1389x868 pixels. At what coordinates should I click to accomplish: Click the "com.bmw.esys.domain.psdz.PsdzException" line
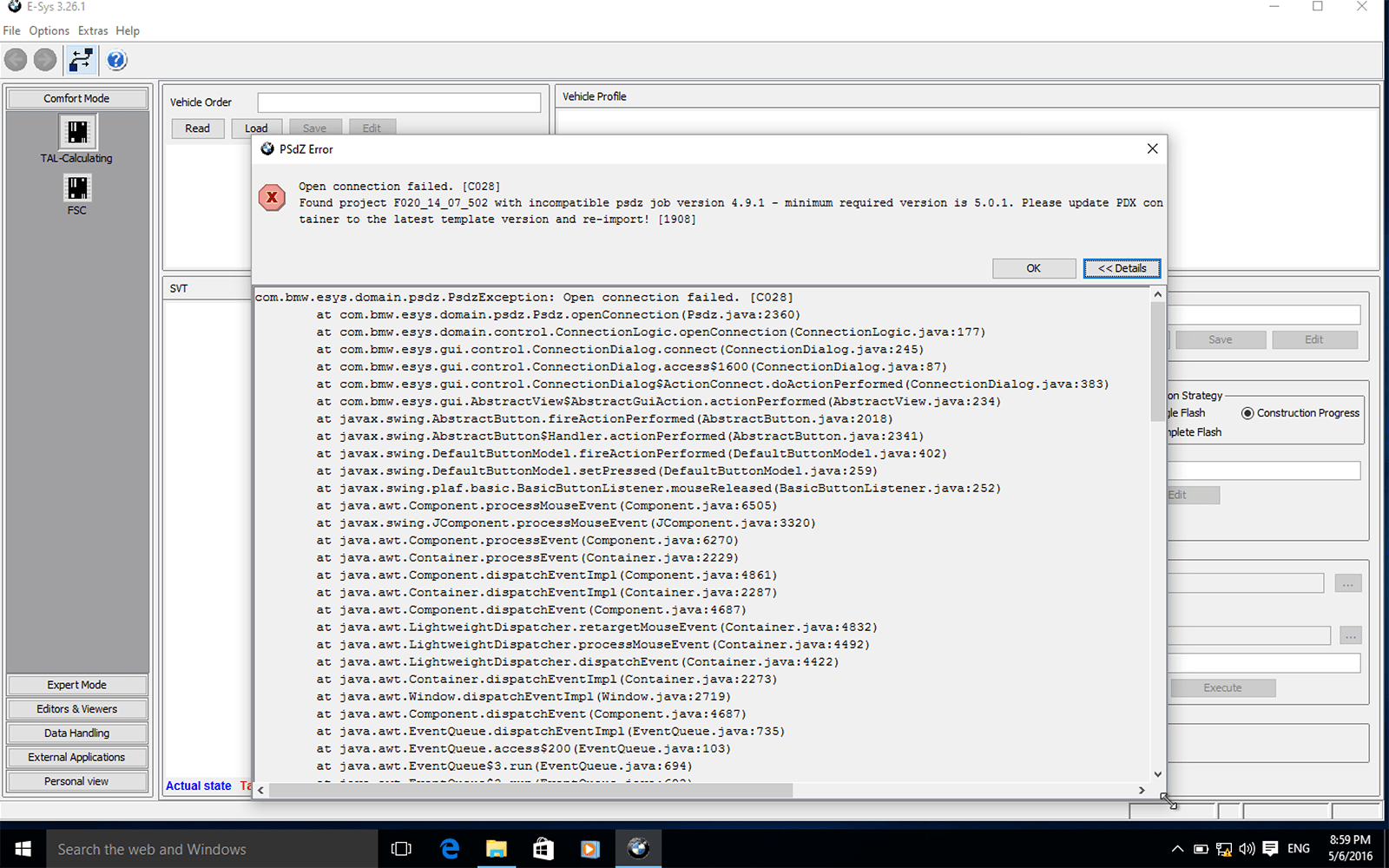524,297
